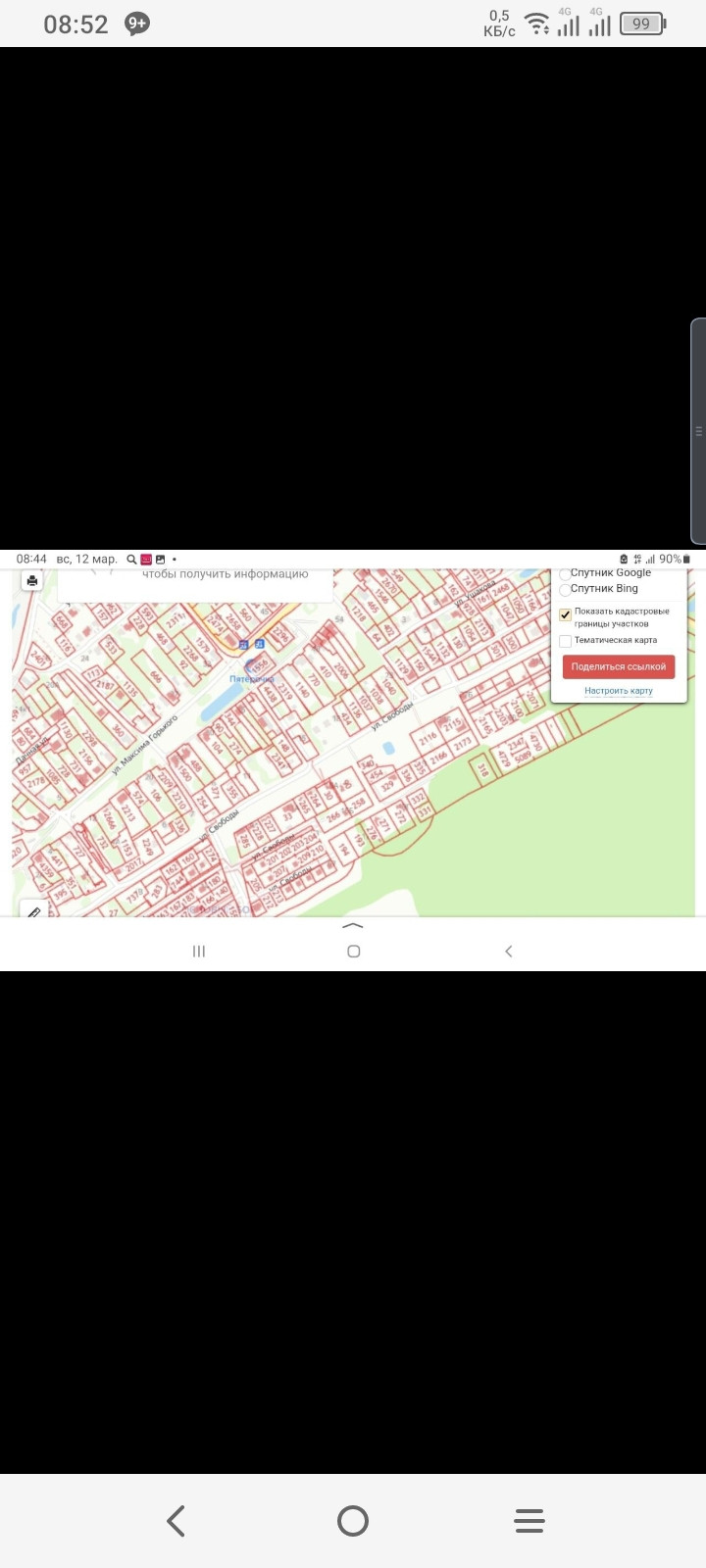Tap the inner recents three-bar icon
The image size is (706, 1568).
(199, 952)
